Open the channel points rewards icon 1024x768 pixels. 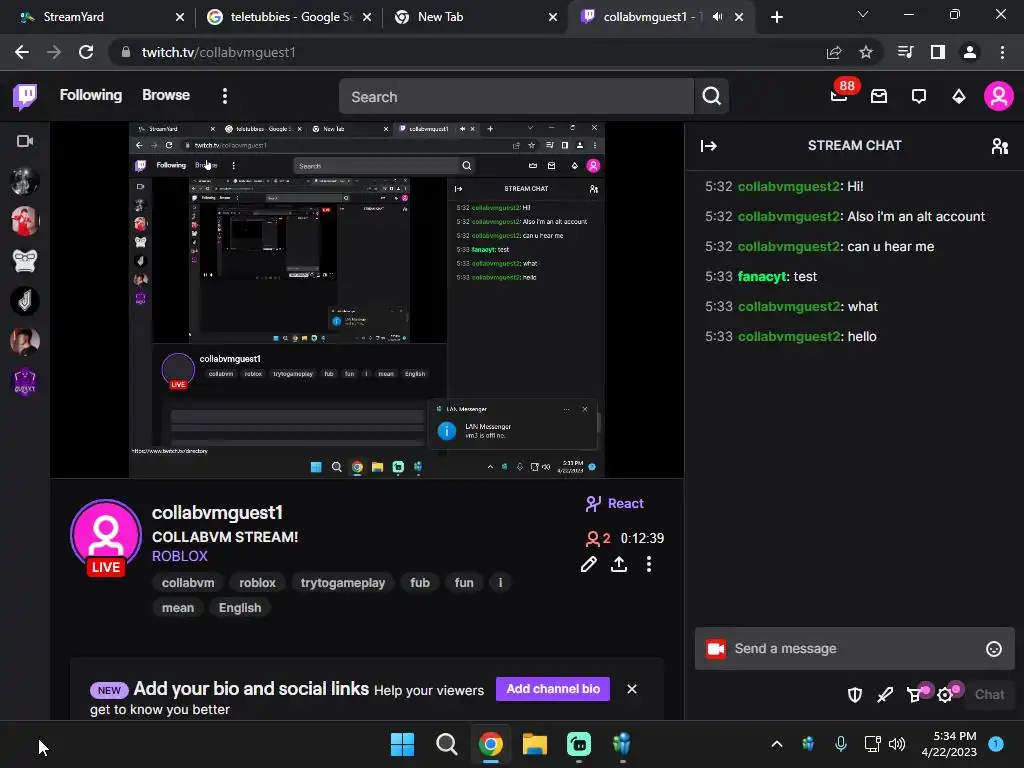point(915,695)
